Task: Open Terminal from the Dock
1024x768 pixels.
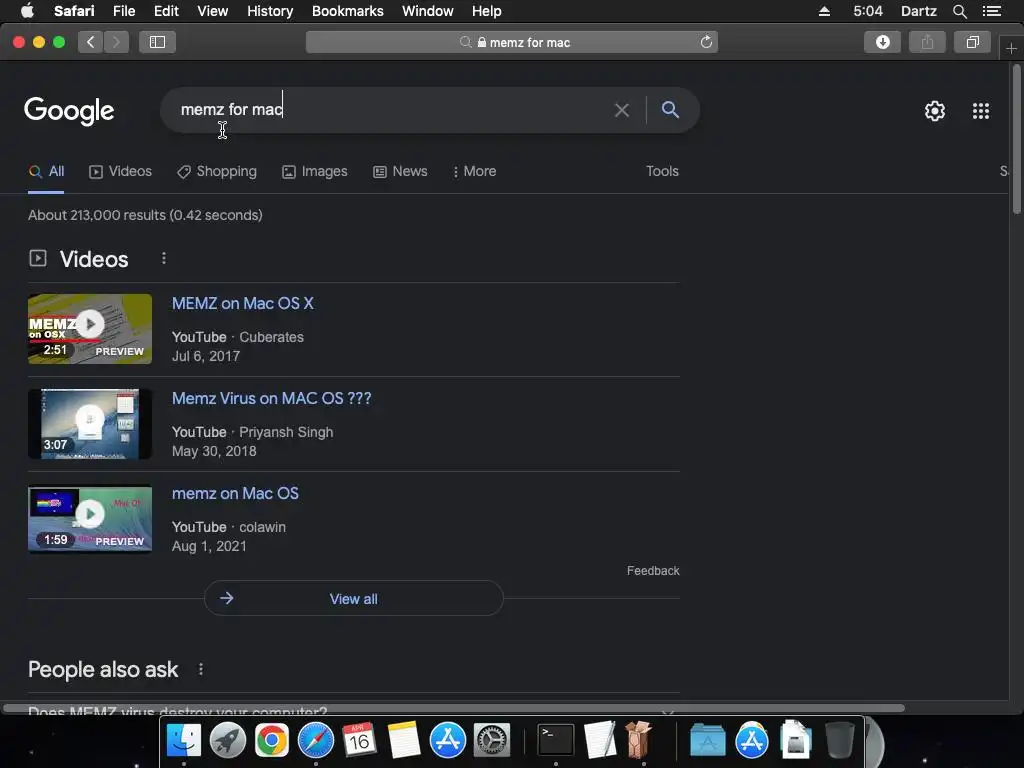Action: pos(556,740)
